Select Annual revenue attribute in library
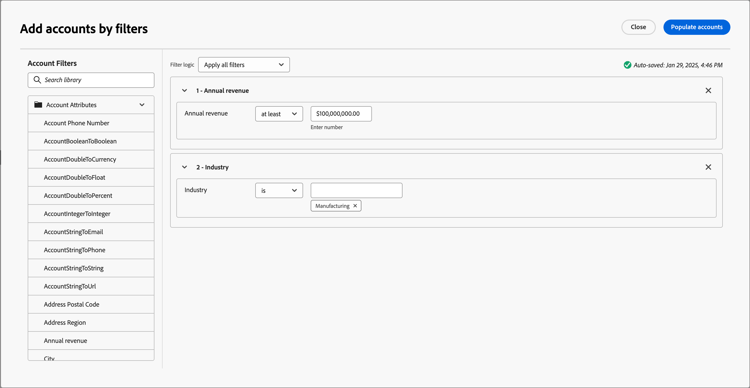750x388 pixels. coord(91,341)
